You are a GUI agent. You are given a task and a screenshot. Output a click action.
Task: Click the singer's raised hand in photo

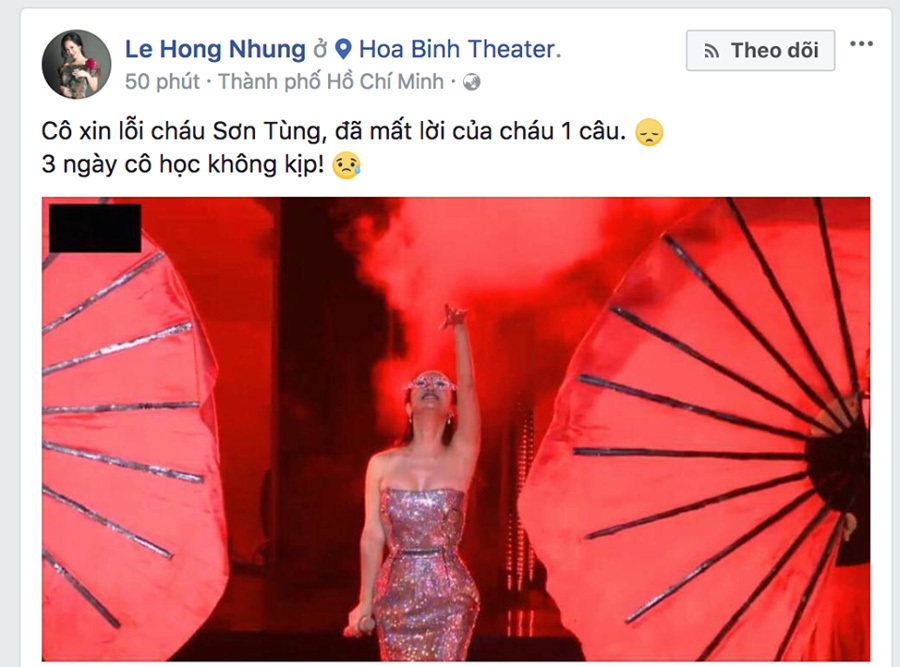point(453,317)
